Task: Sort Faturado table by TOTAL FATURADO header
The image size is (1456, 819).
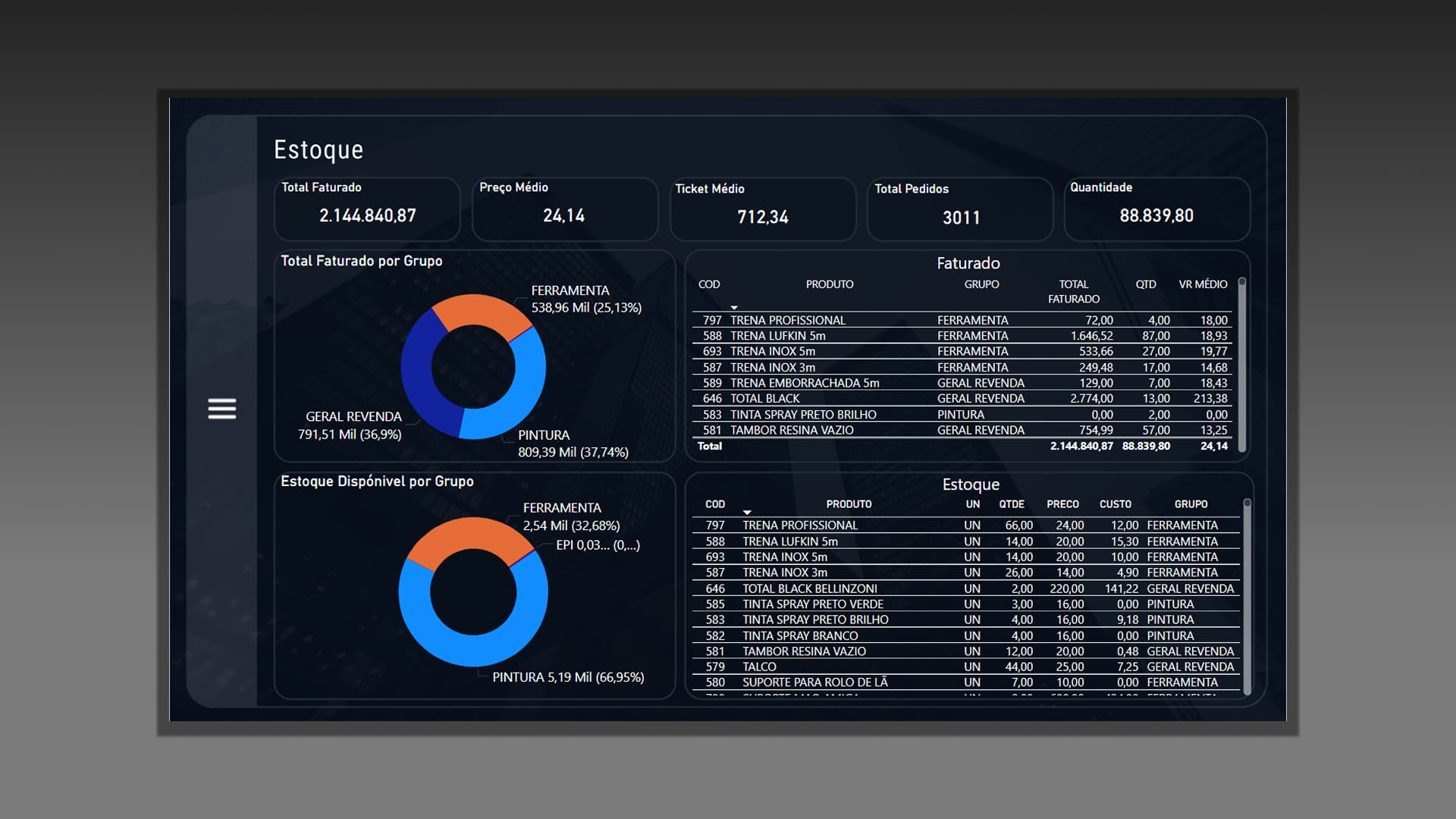Action: pos(1073,292)
